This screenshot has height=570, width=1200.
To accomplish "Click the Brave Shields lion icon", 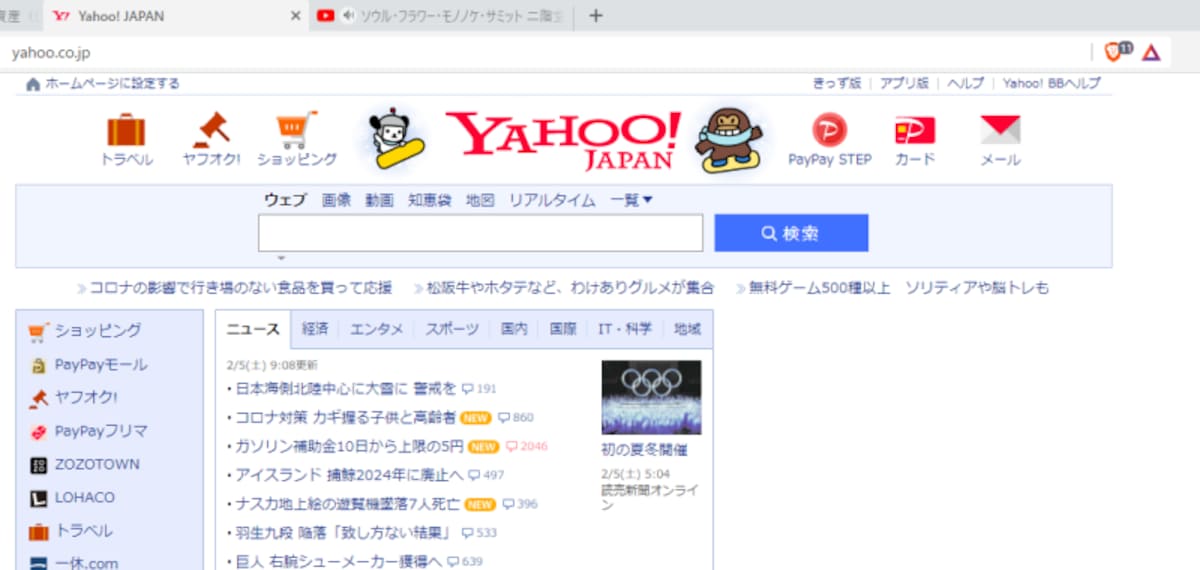I will pos(1113,52).
